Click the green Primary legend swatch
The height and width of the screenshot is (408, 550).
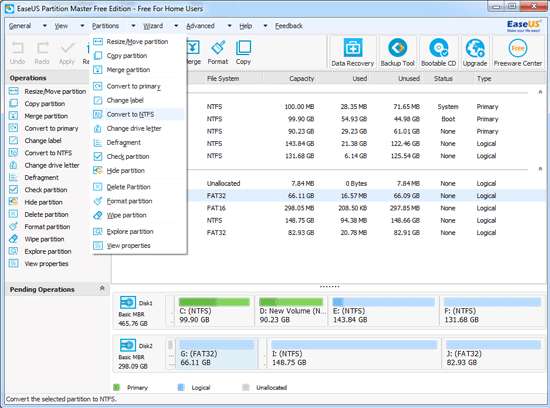(116, 387)
